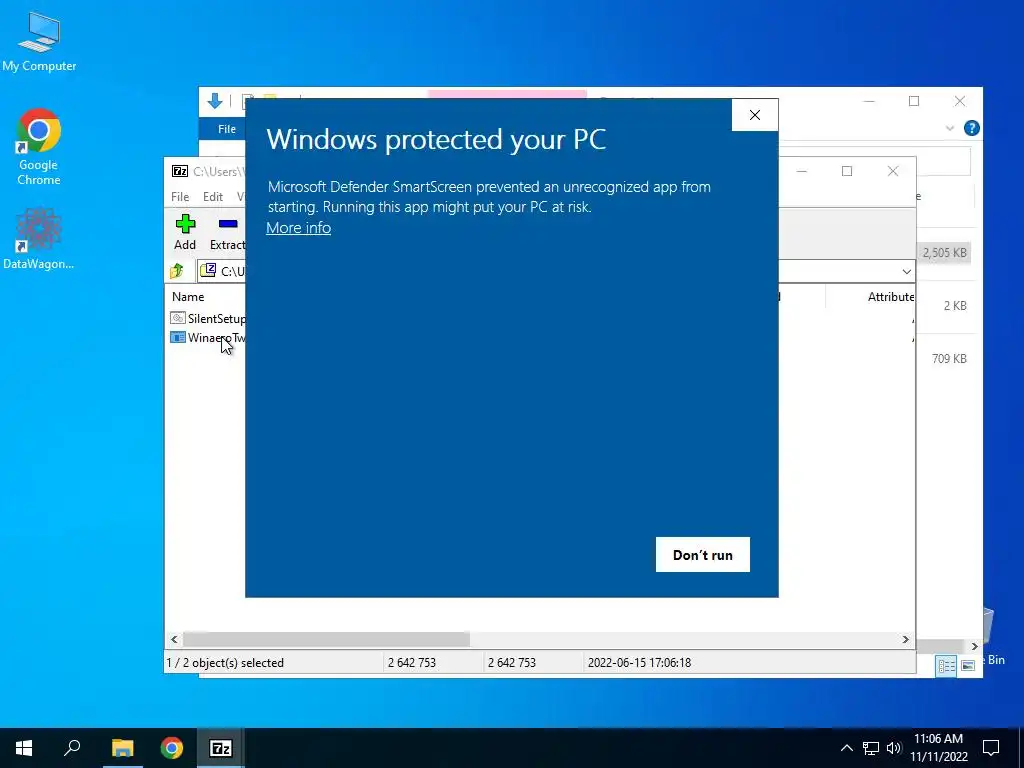The width and height of the screenshot is (1024, 768).
Task: Click the 7-Zip horizontal scrollbar thumb
Action: (x=326, y=639)
